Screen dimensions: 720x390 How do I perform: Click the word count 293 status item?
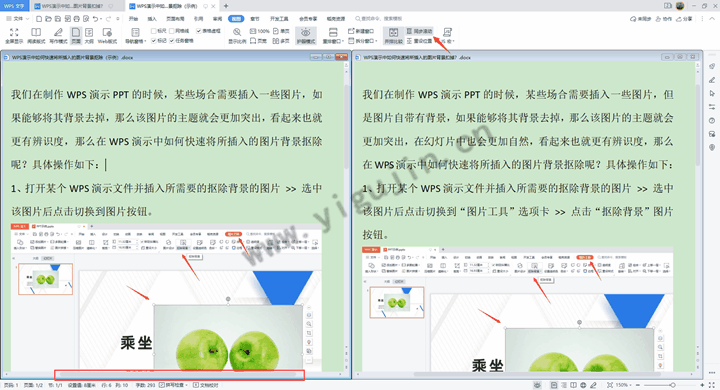tap(146, 385)
